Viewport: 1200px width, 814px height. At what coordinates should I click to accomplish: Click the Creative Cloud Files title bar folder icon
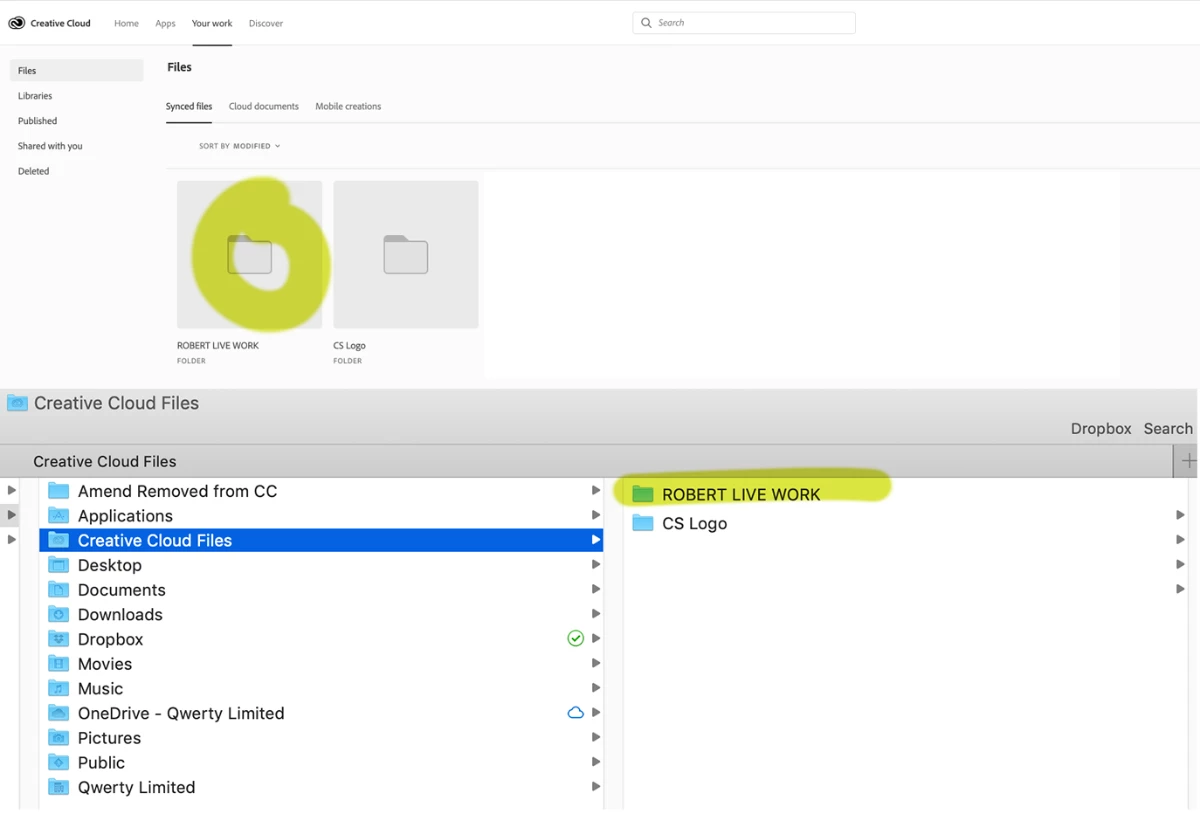(x=17, y=403)
